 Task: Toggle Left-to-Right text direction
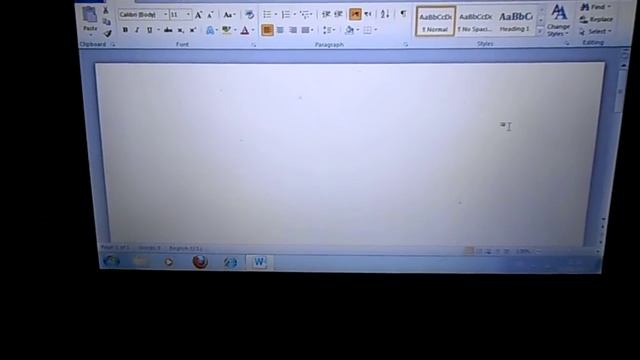click(355, 15)
